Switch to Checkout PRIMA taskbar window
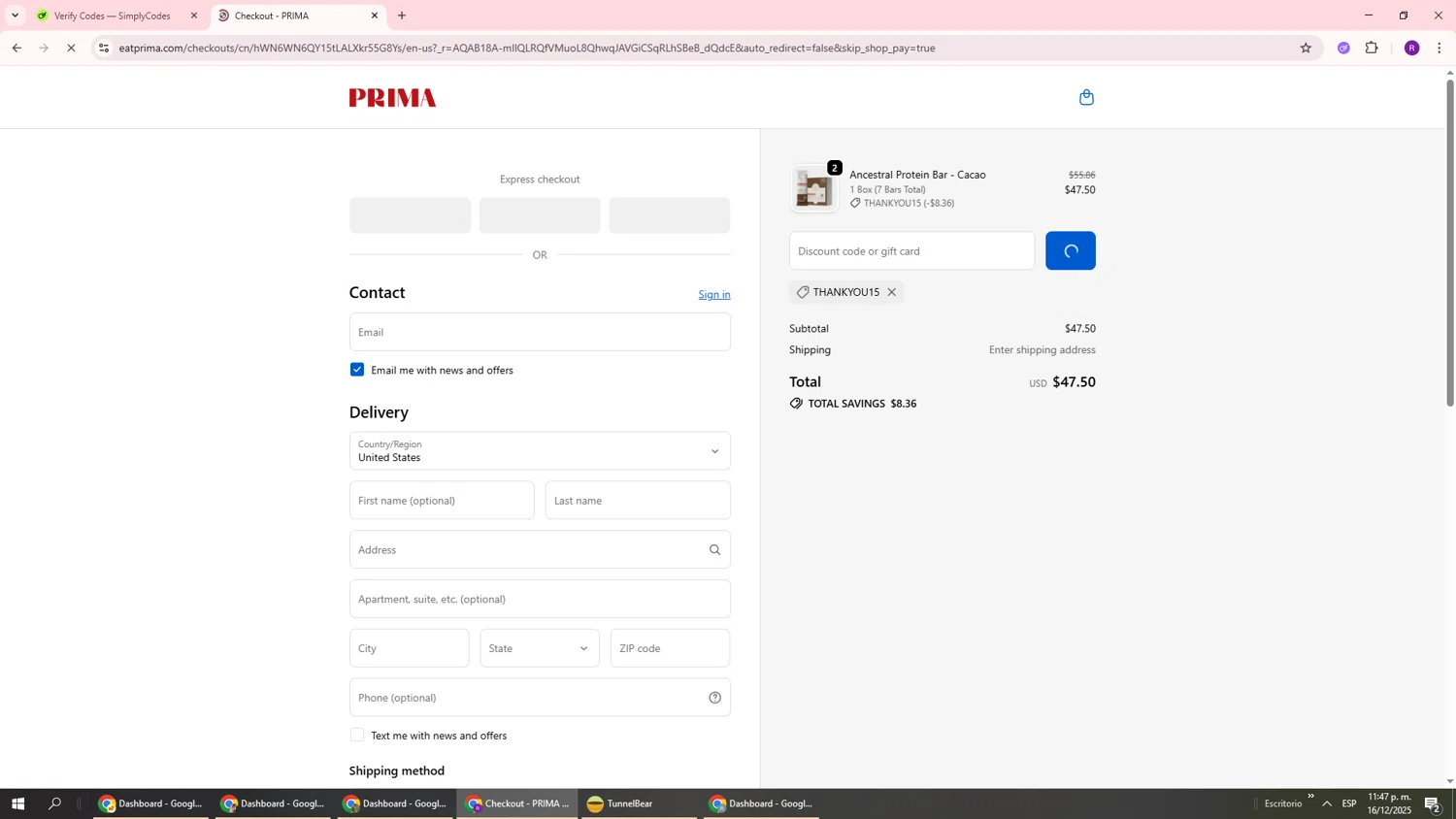Screen dimensions: 1456x819 (x=517, y=803)
